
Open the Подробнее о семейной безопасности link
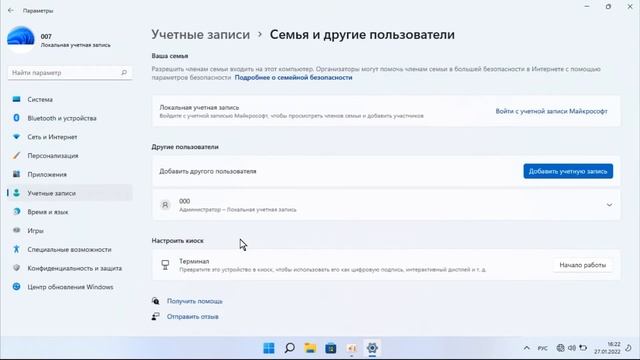[293, 78]
